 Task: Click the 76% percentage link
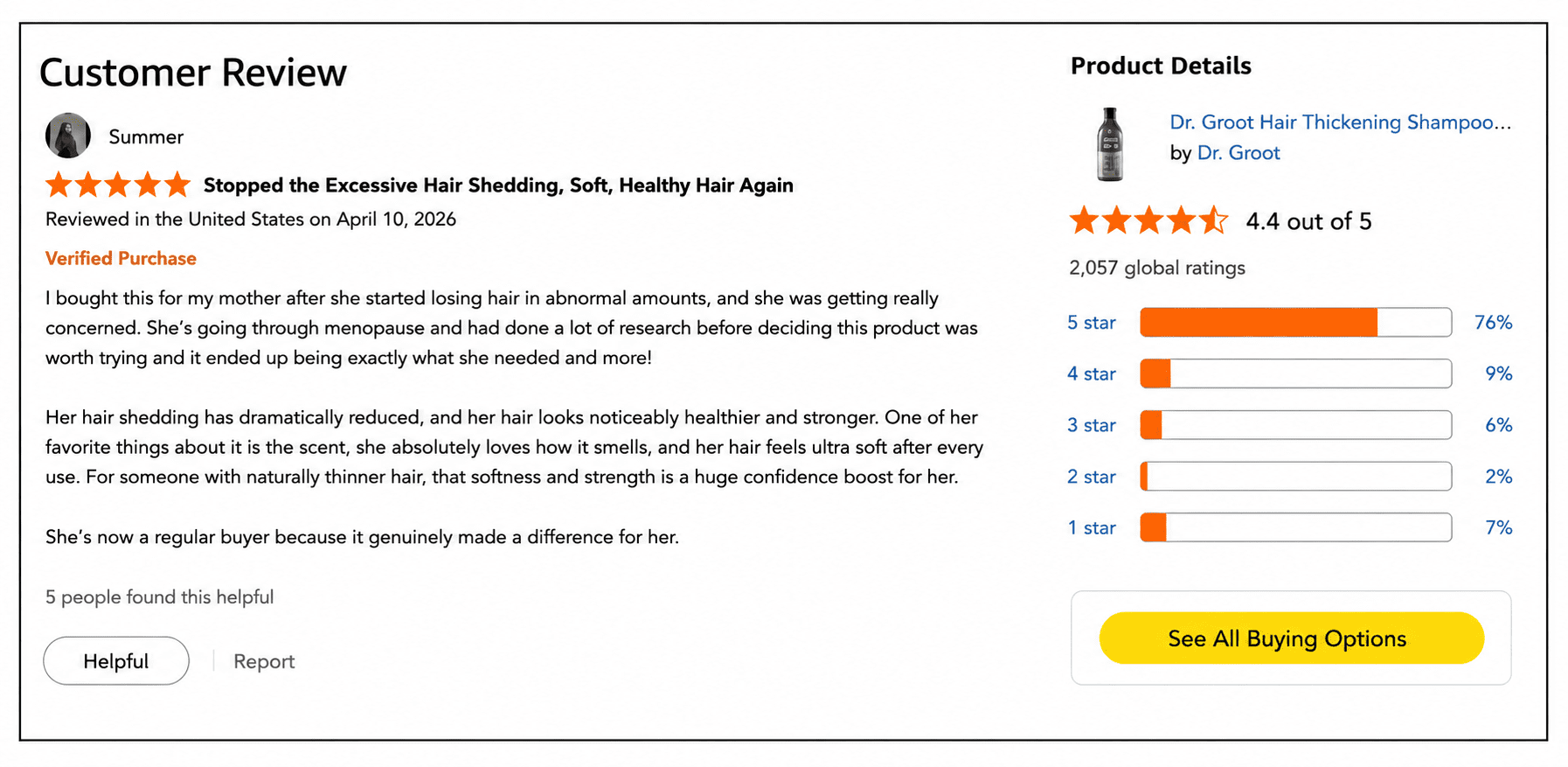click(1493, 323)
